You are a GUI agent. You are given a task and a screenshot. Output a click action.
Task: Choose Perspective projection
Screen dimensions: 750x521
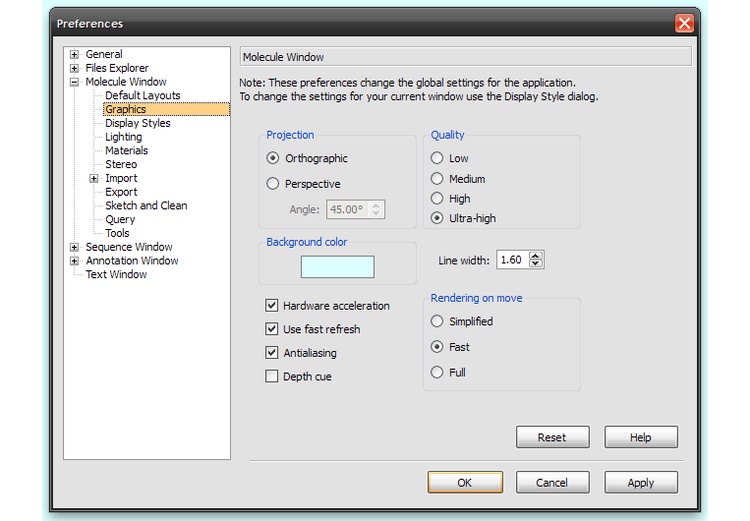[273, 184]
